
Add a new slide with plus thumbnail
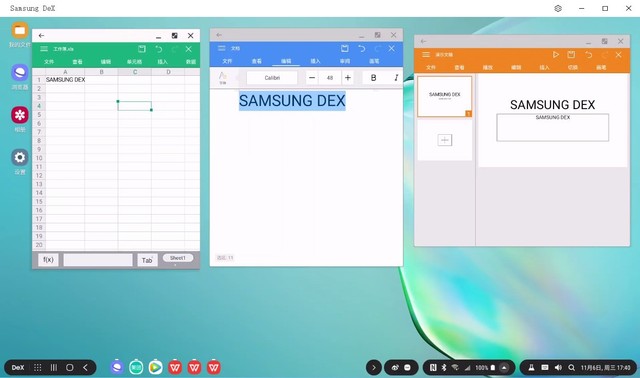pyautogui.click(x=444, y=140)
